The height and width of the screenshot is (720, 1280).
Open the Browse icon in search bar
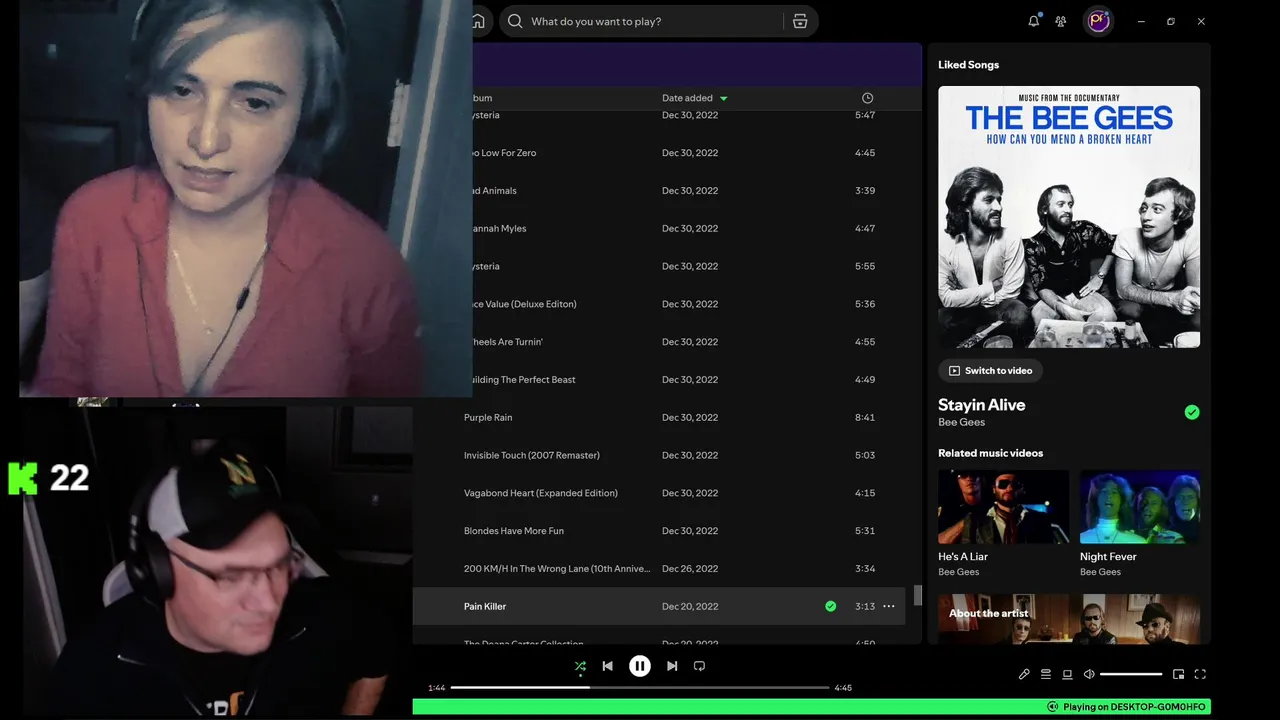click(x=800, y=21)
